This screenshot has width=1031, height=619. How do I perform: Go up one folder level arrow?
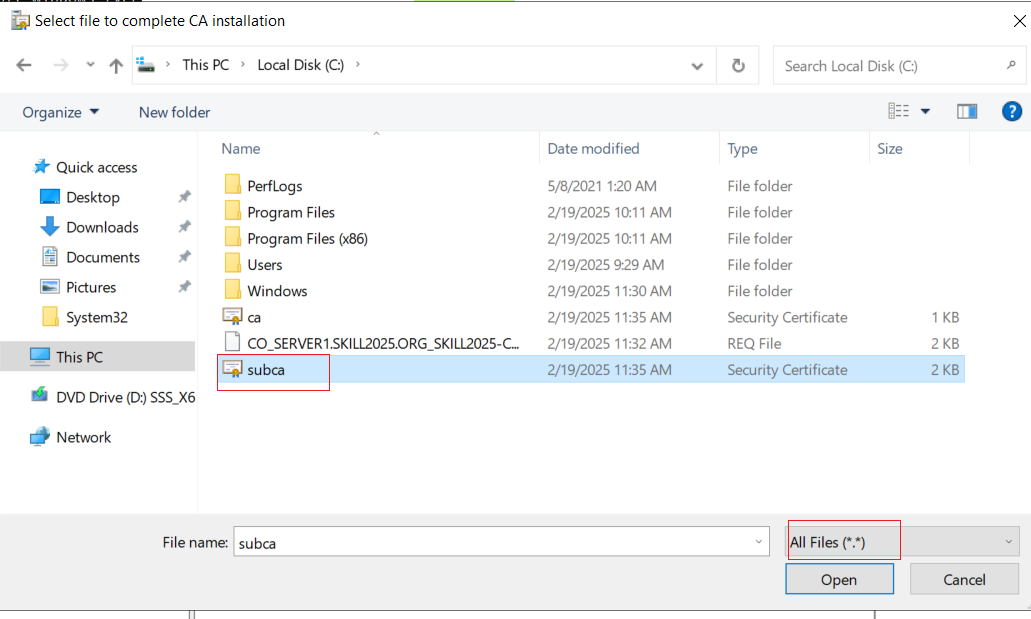[x=116, y=65]
